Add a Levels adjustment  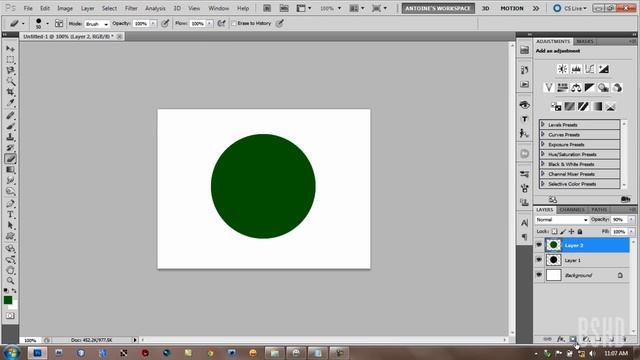[576, 69]
